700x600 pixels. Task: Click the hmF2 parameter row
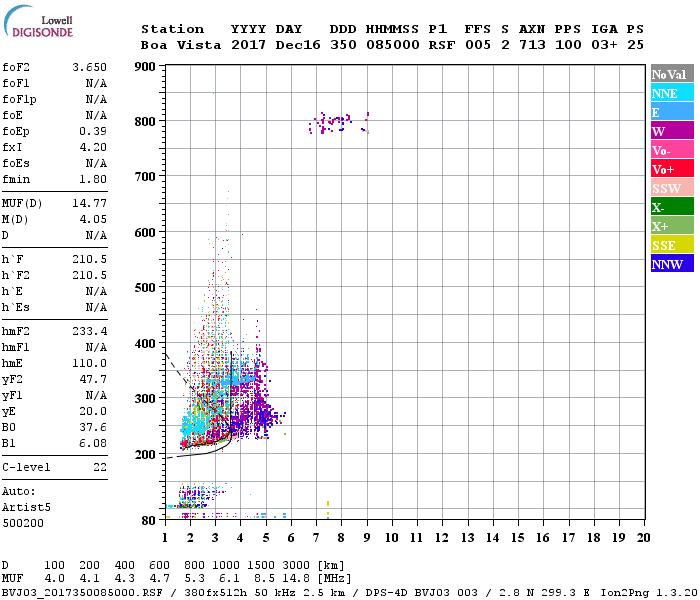pos(55,331)
